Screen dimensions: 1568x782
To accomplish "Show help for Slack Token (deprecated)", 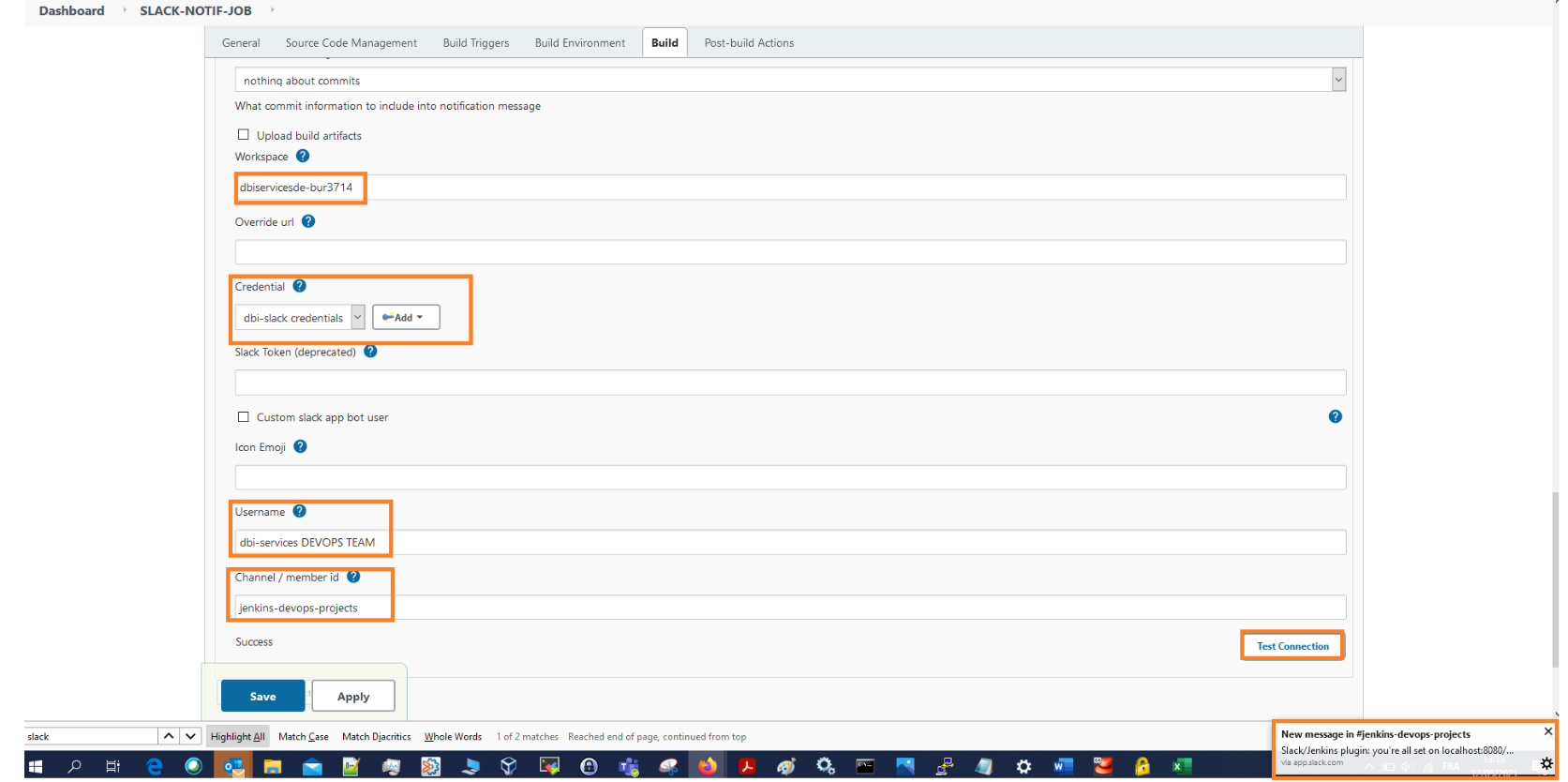I will [370, 353].
